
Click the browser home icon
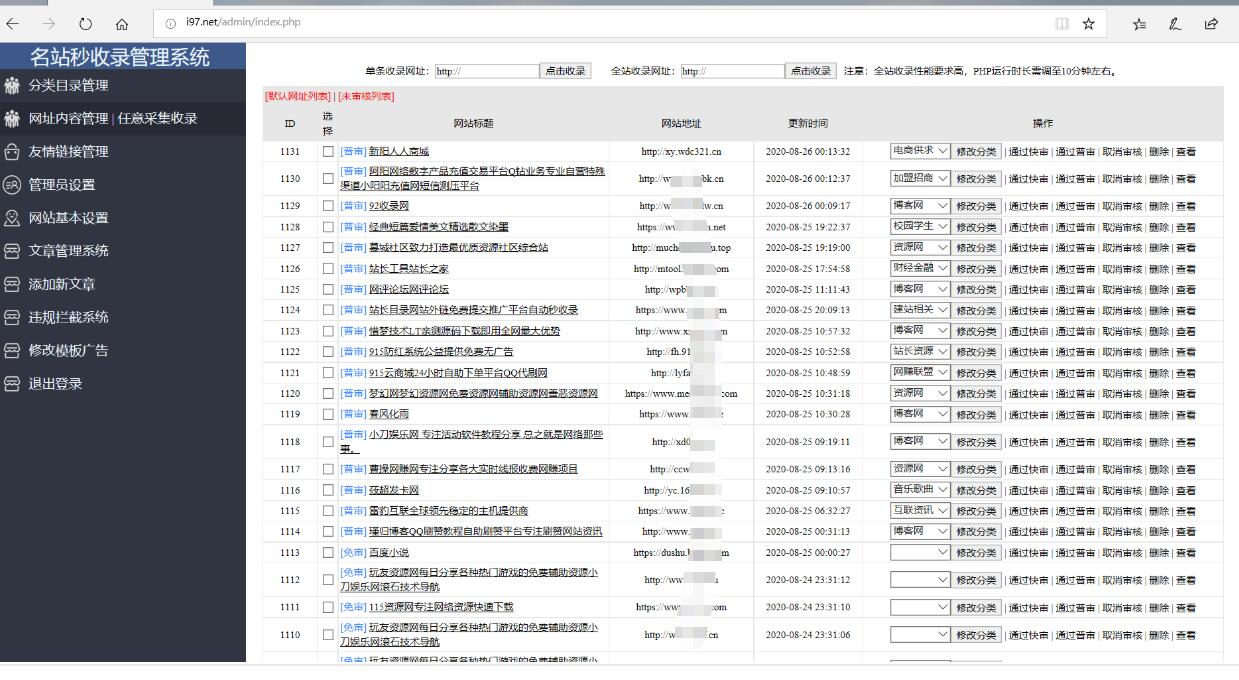122,23
